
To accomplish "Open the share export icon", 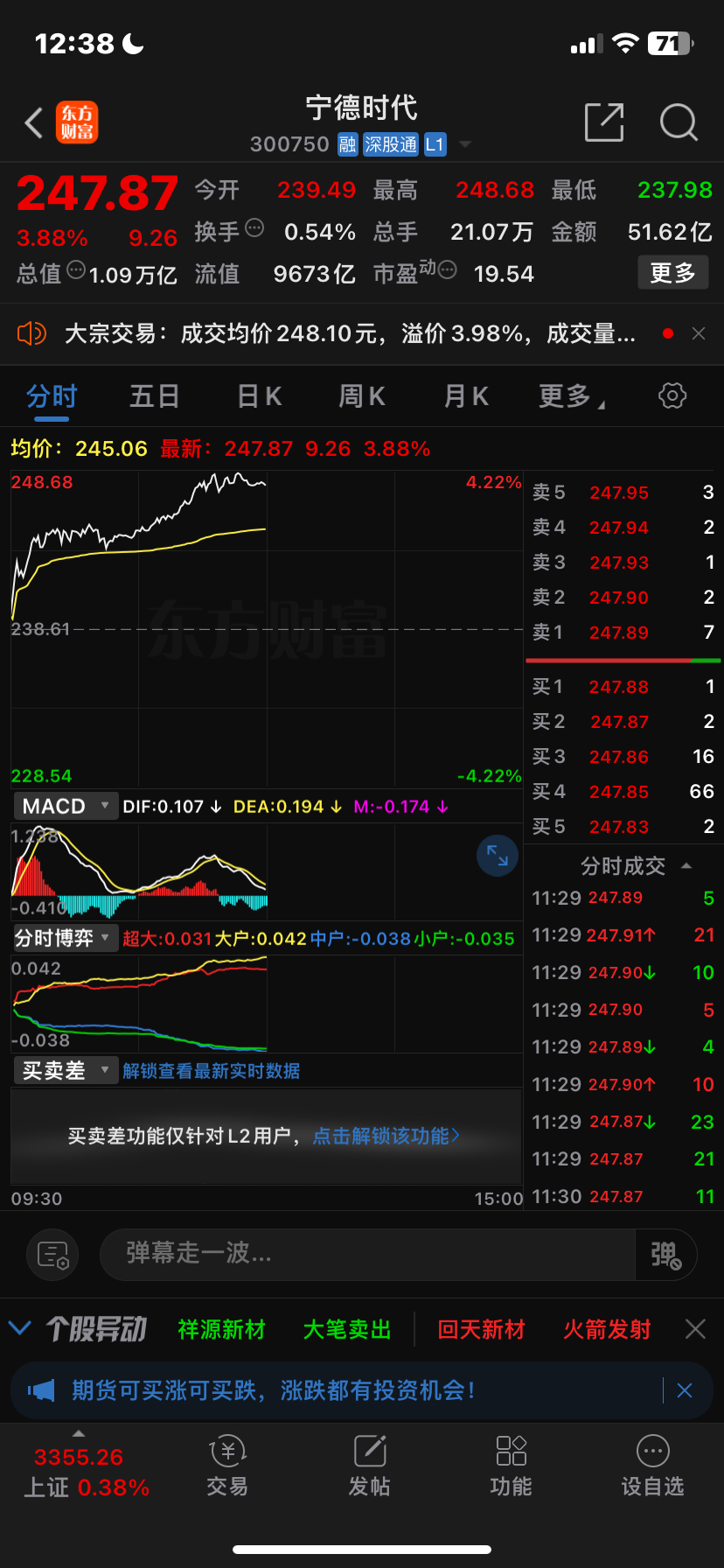I will point(604,122).
